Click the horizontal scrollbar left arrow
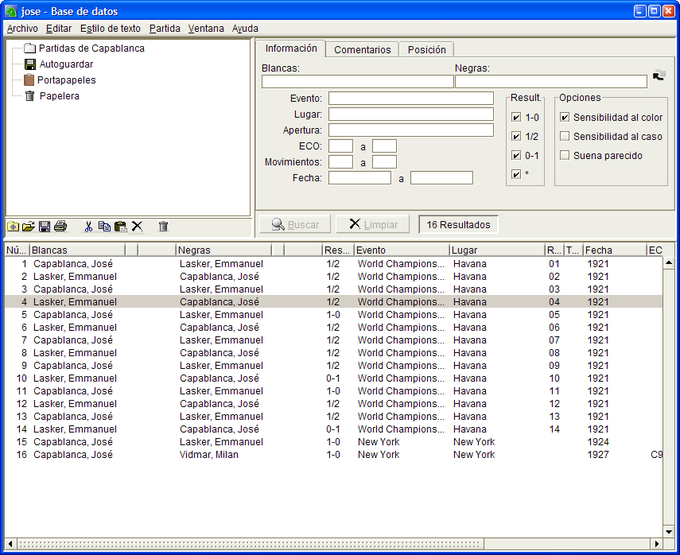Screen dimensions: 680x555 tap(10, 543)
